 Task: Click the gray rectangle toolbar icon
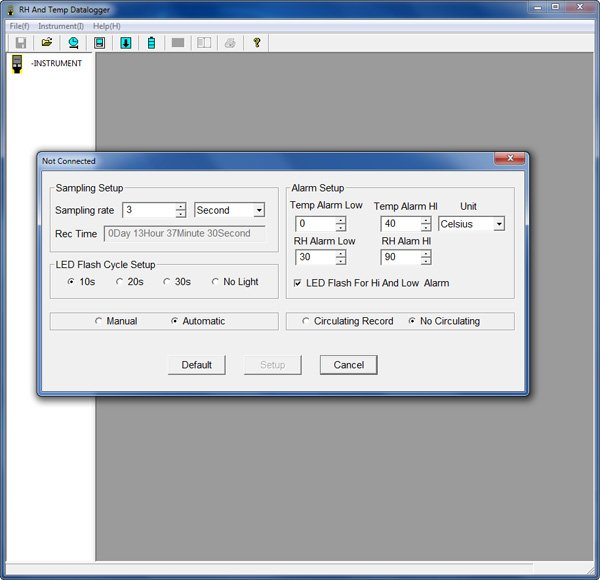[x=178, y=42]
